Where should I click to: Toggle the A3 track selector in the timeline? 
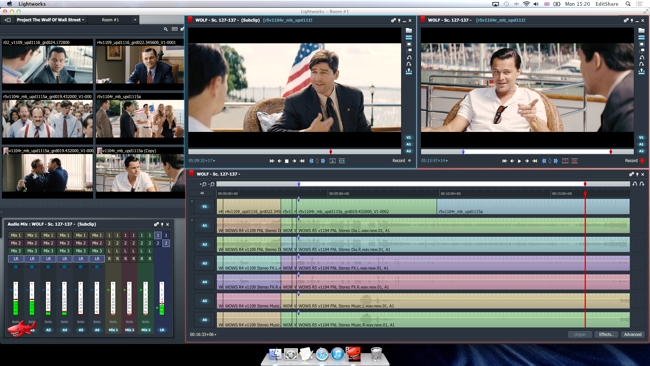(204, 263)
